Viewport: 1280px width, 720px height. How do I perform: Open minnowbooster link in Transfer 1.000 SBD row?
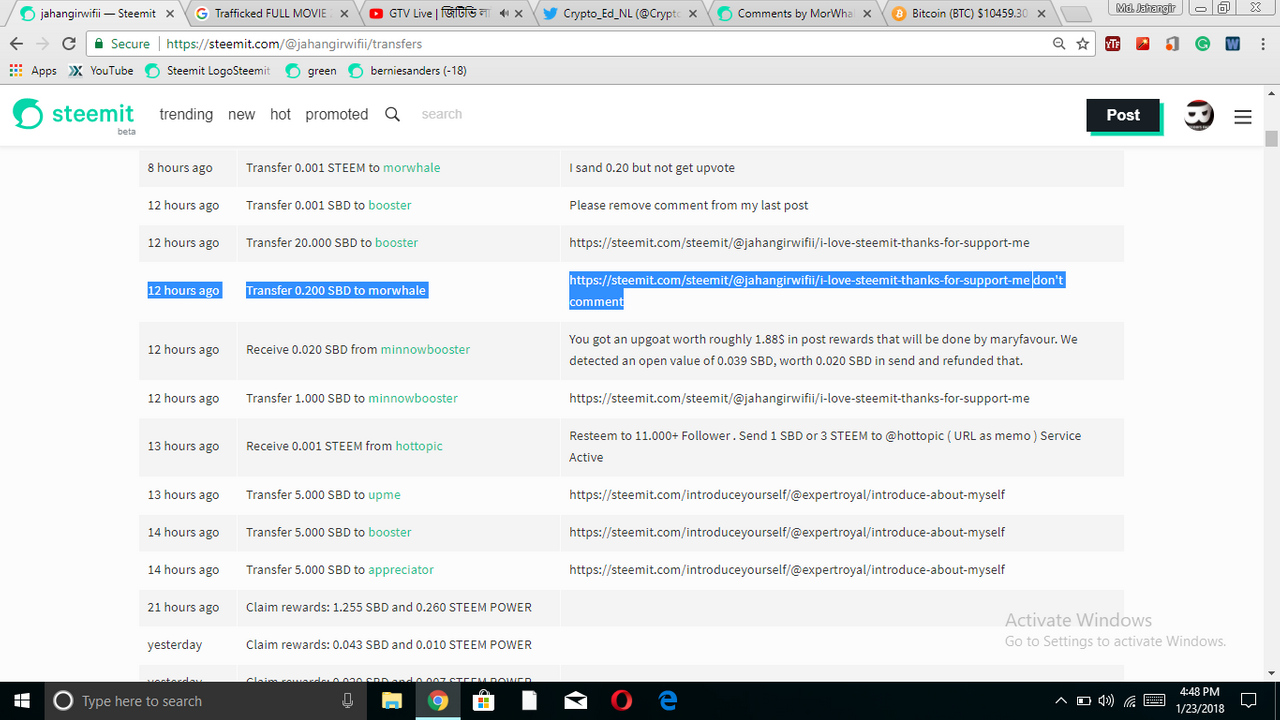point(413,398)
